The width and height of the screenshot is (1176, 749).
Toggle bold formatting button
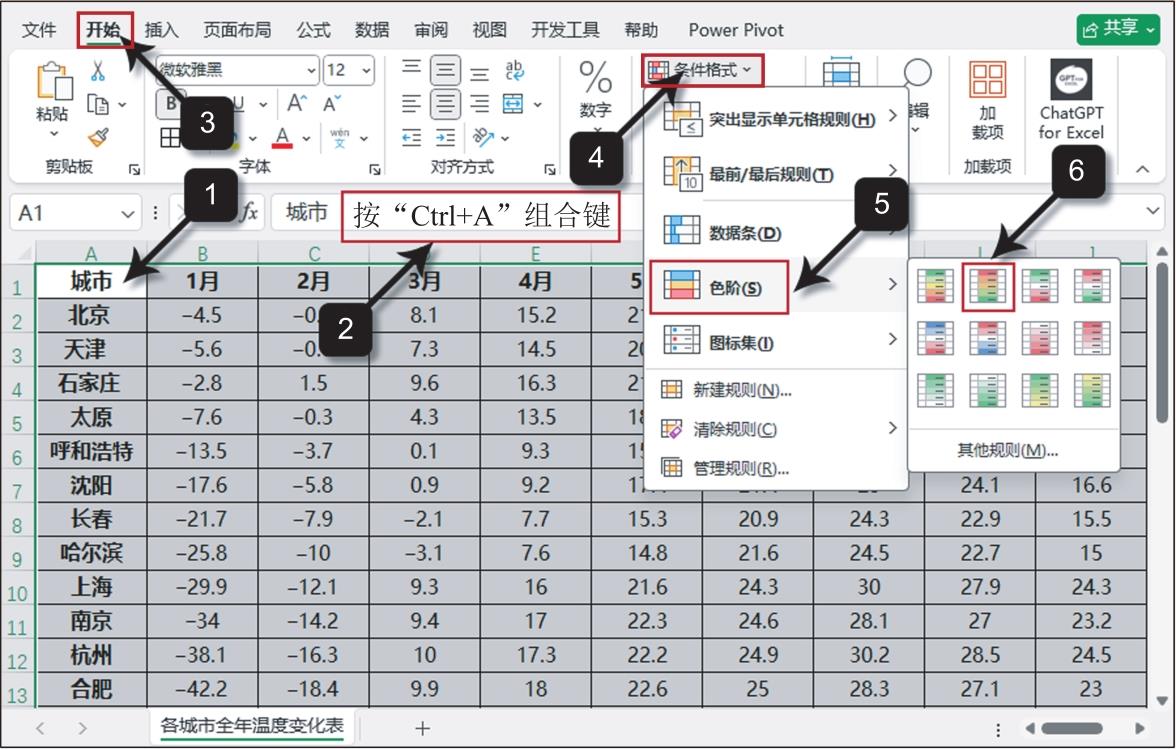point(169,103)
